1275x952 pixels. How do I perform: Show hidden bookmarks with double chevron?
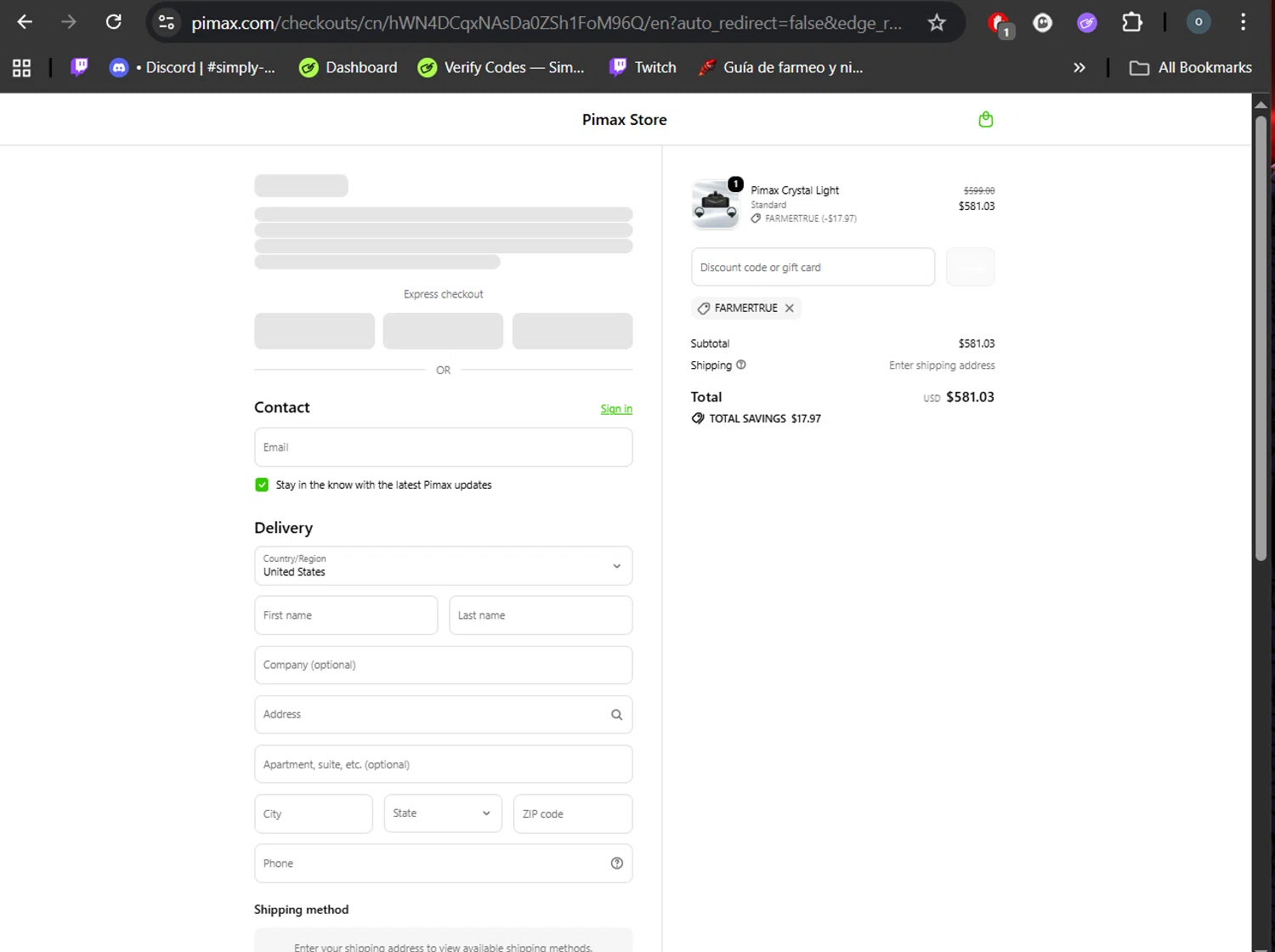click(1079, 68)
